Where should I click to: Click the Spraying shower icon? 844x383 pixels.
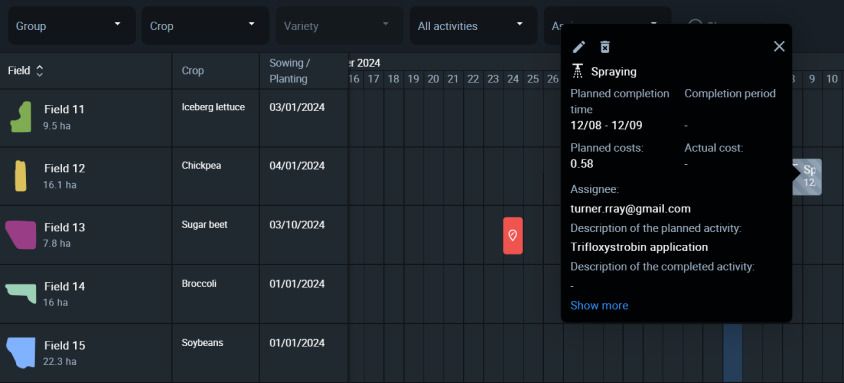pos(578,71)
